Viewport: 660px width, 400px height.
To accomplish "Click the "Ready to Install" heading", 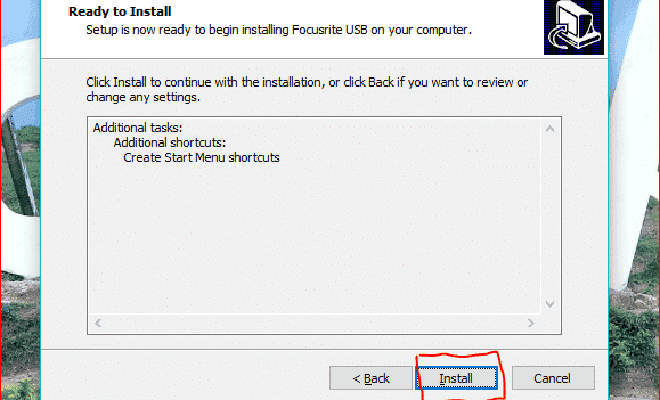I will coord(120,11).
